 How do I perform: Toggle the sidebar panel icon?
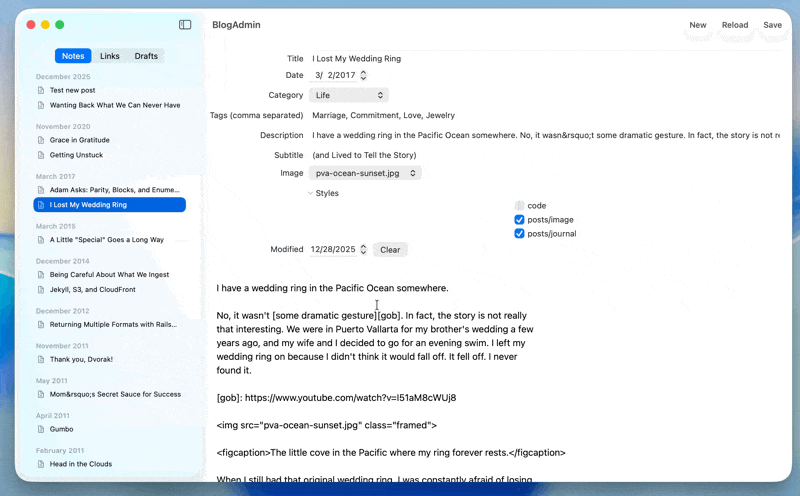[x=185, y=24]
